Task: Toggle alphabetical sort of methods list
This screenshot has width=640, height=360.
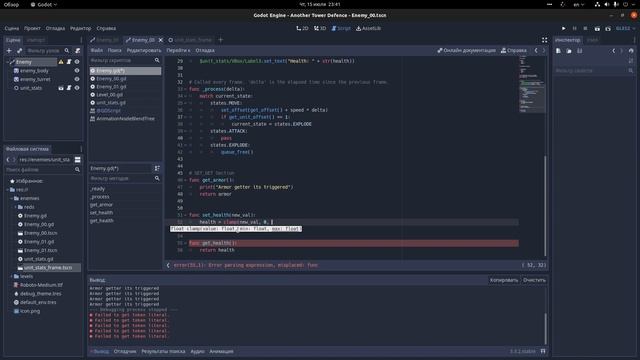Action: click(157, 168)
